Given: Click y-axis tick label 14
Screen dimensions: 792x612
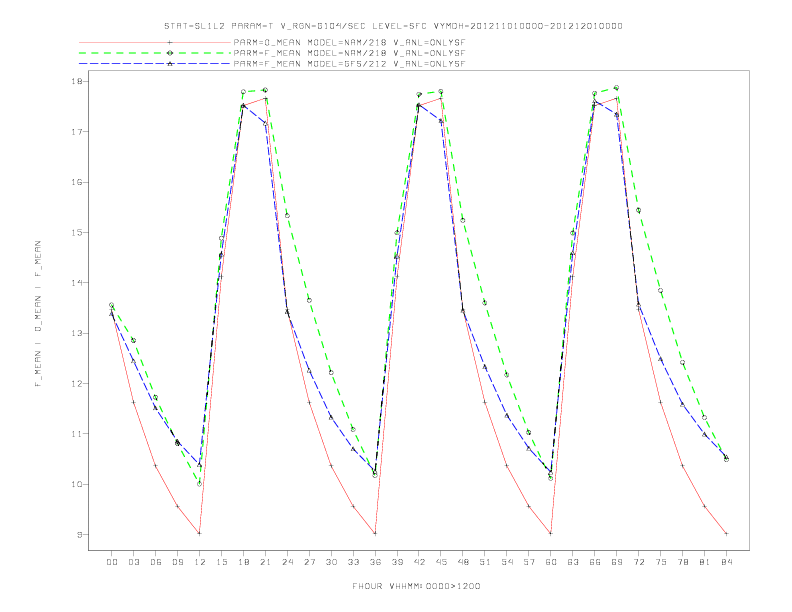Looking at the screenshot, I should [77, 283].
